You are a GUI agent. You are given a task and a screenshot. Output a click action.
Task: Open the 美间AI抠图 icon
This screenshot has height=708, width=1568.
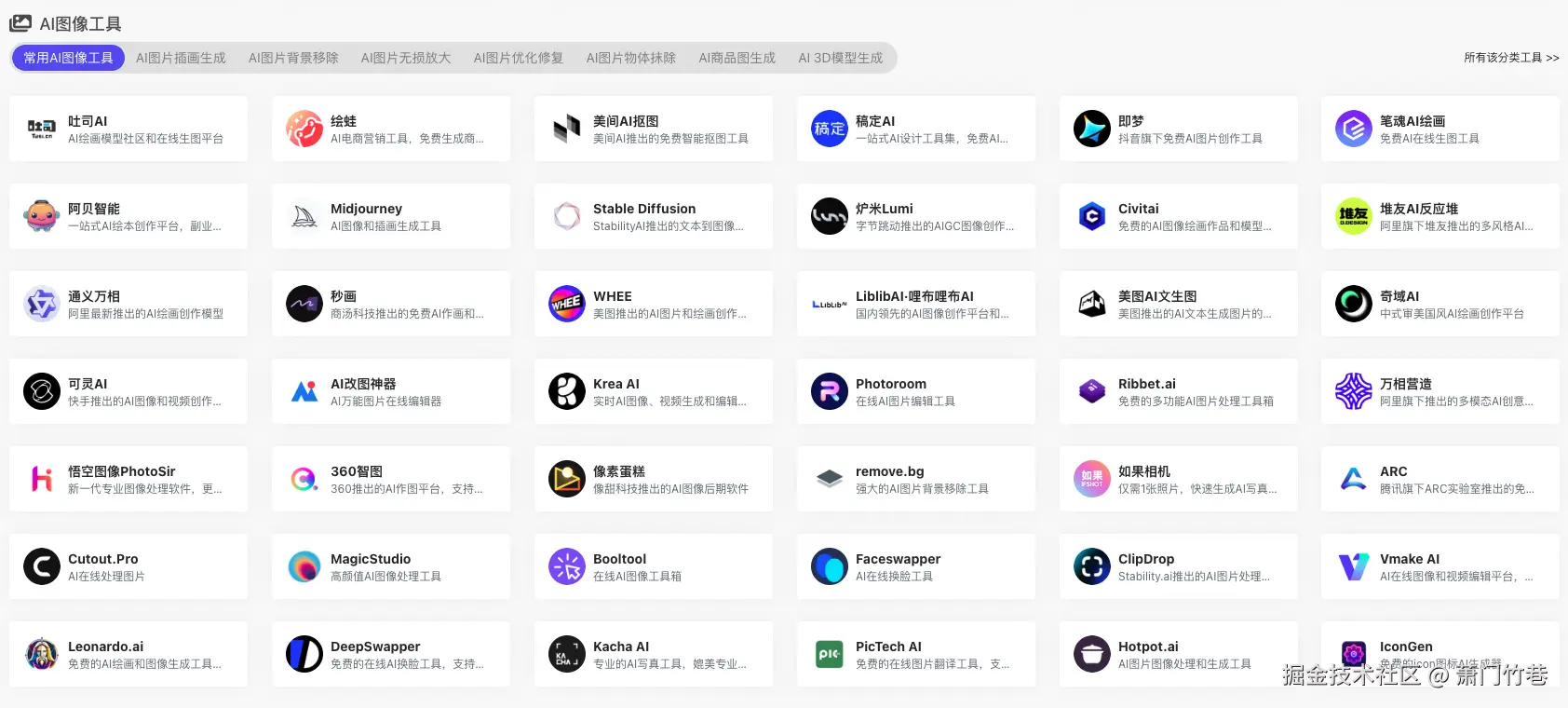pyautogui.click(x=567, y=129)
